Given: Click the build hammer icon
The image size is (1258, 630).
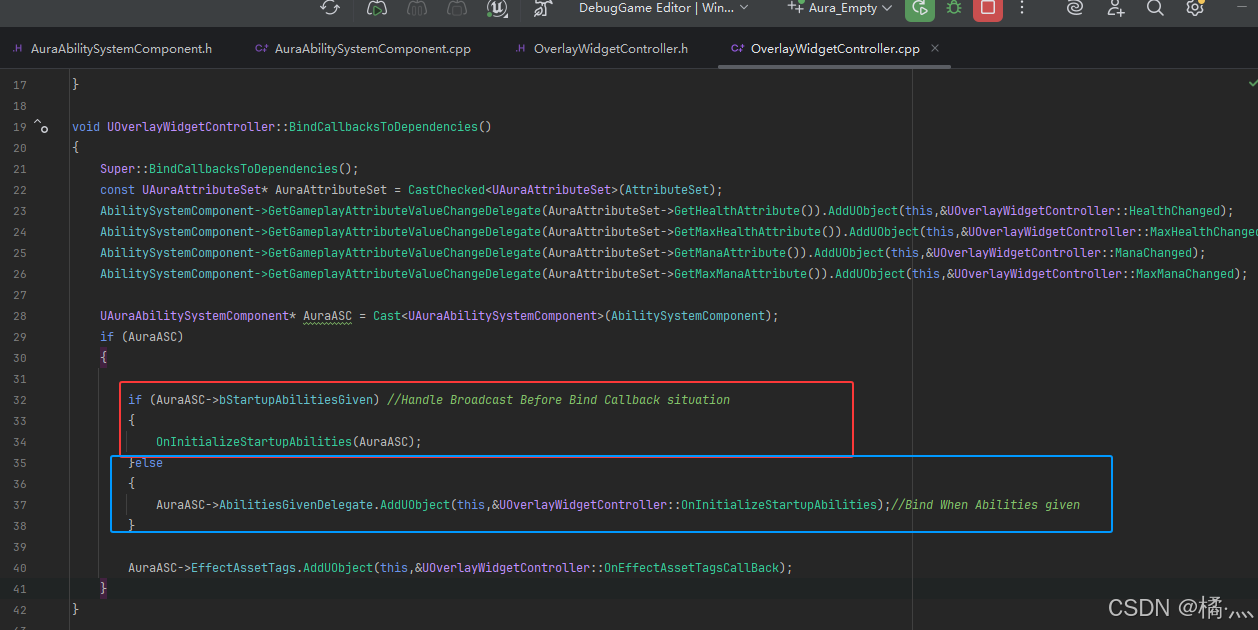Looking at the screenshot, I should click(541, 8).
